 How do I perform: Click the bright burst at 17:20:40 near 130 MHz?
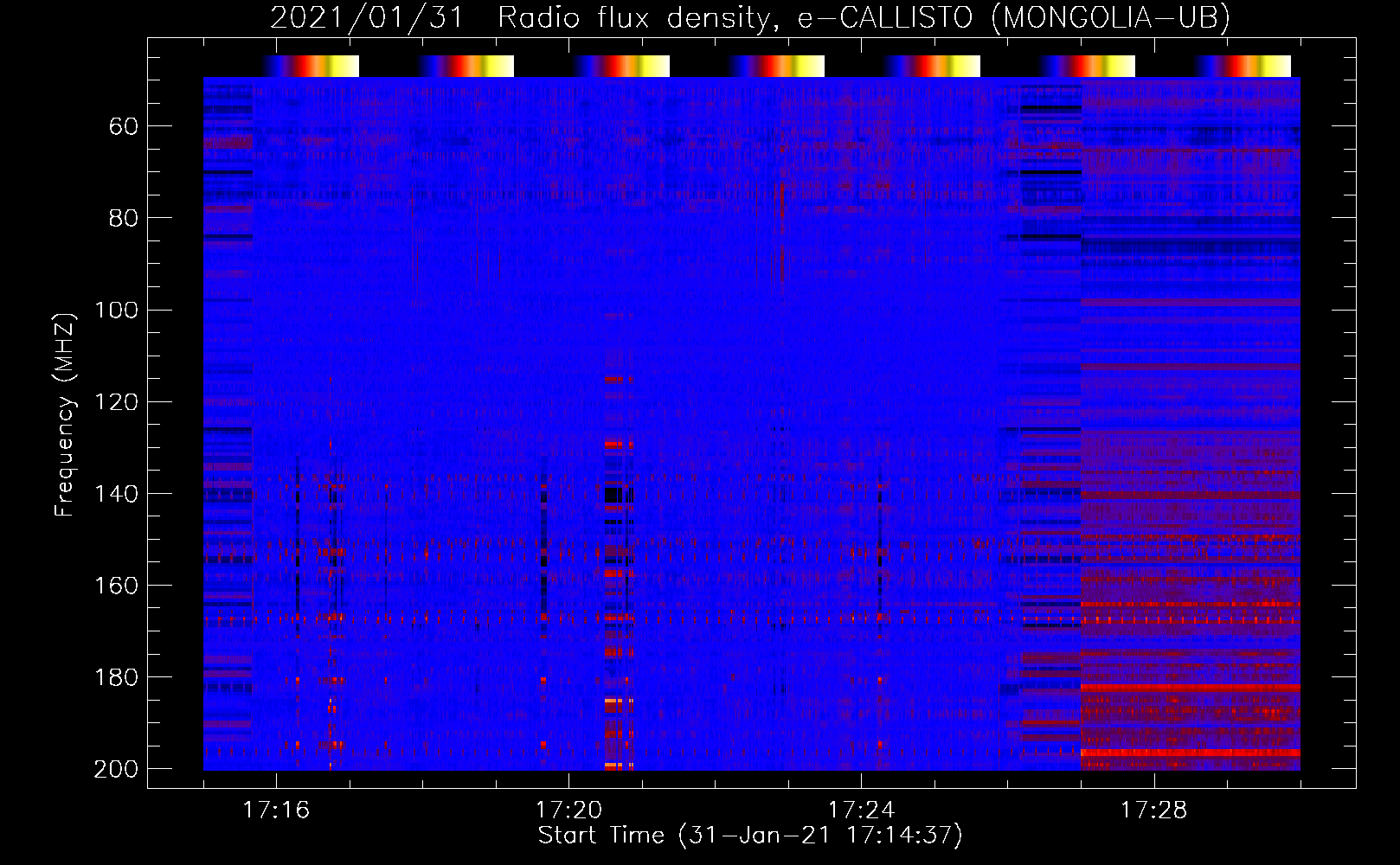click(x=615, y=444)
